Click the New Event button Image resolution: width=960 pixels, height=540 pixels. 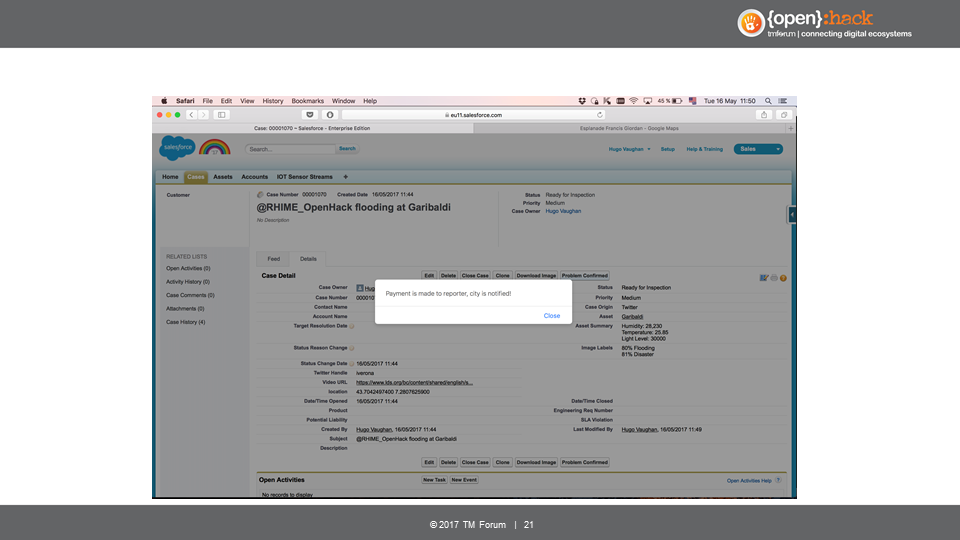pos(464,480)
